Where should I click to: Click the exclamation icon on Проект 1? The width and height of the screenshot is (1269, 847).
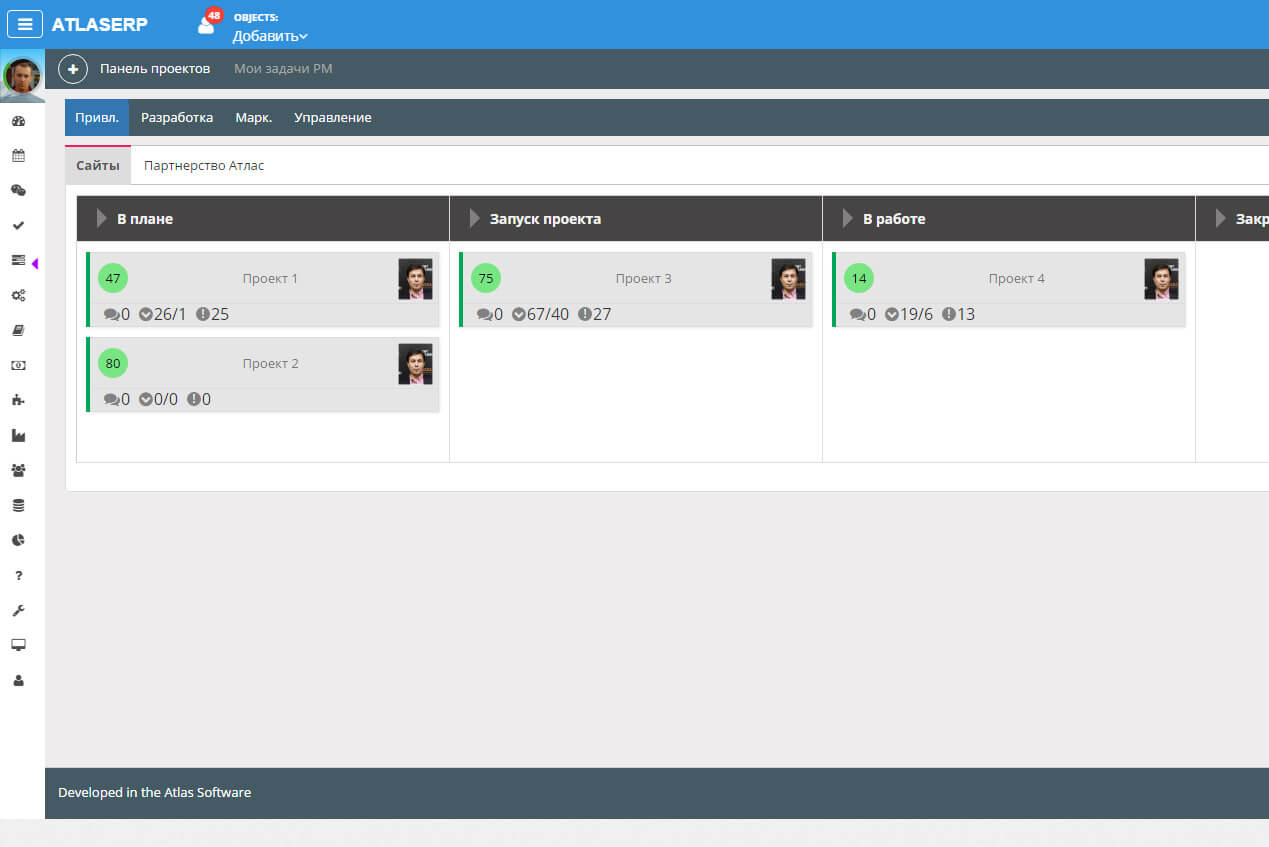coord(202,314)
